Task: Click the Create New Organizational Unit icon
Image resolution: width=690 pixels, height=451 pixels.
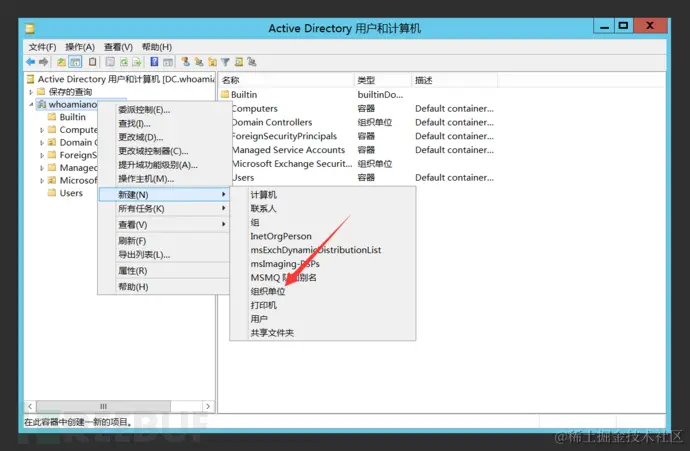Action: [x=212, y=62]
